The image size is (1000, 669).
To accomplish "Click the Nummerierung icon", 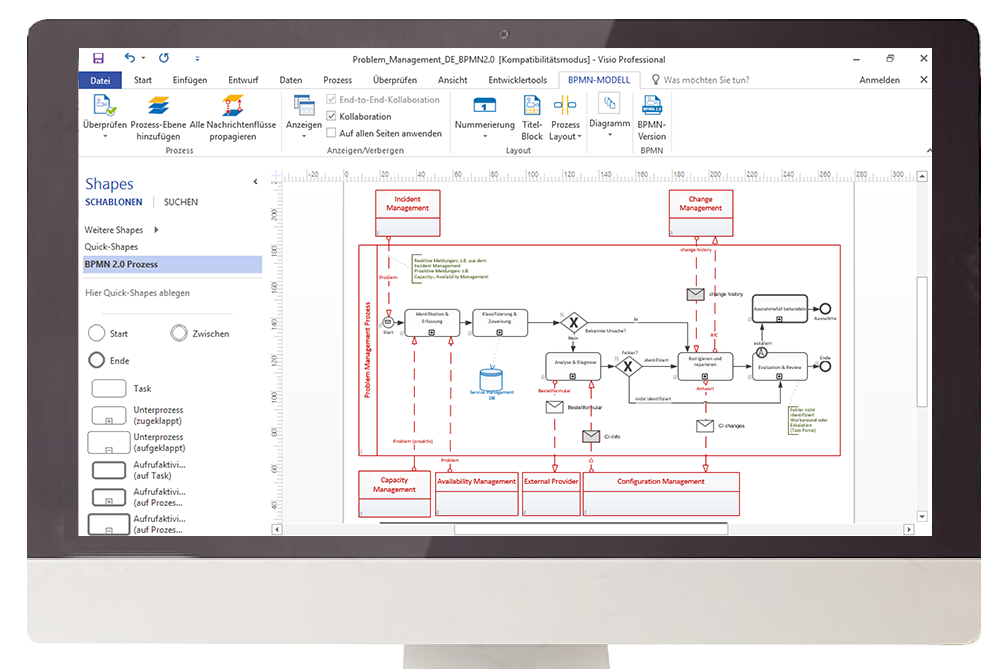I will pyautogui.click(x=485, y=105).
